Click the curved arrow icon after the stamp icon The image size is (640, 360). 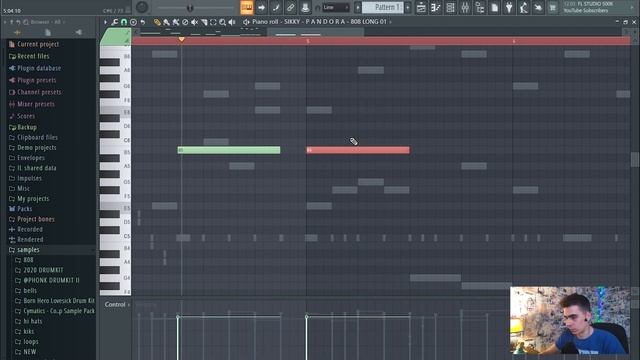tap(142, 22)
